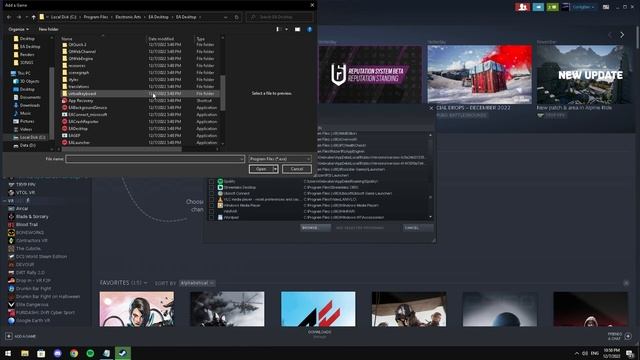Open file dialog help button

coord(309,29)
